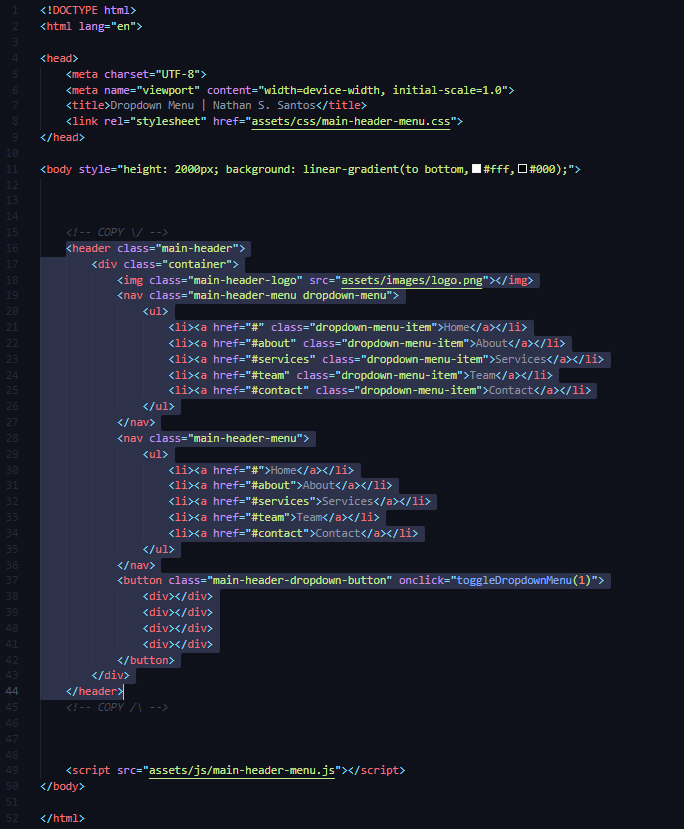Follow the assets/images/logo.png path link
This screenshot has height=829, width=684.
[411, 281]
